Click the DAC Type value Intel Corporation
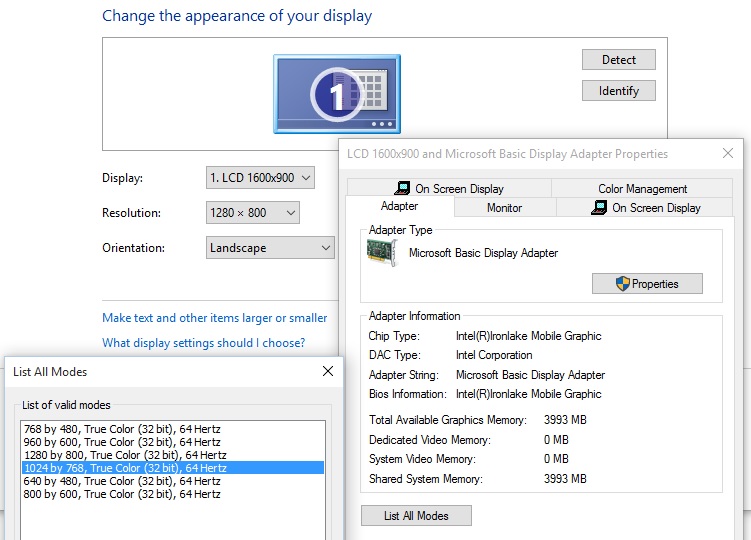 pyautogui.click(x=494, y=355)
